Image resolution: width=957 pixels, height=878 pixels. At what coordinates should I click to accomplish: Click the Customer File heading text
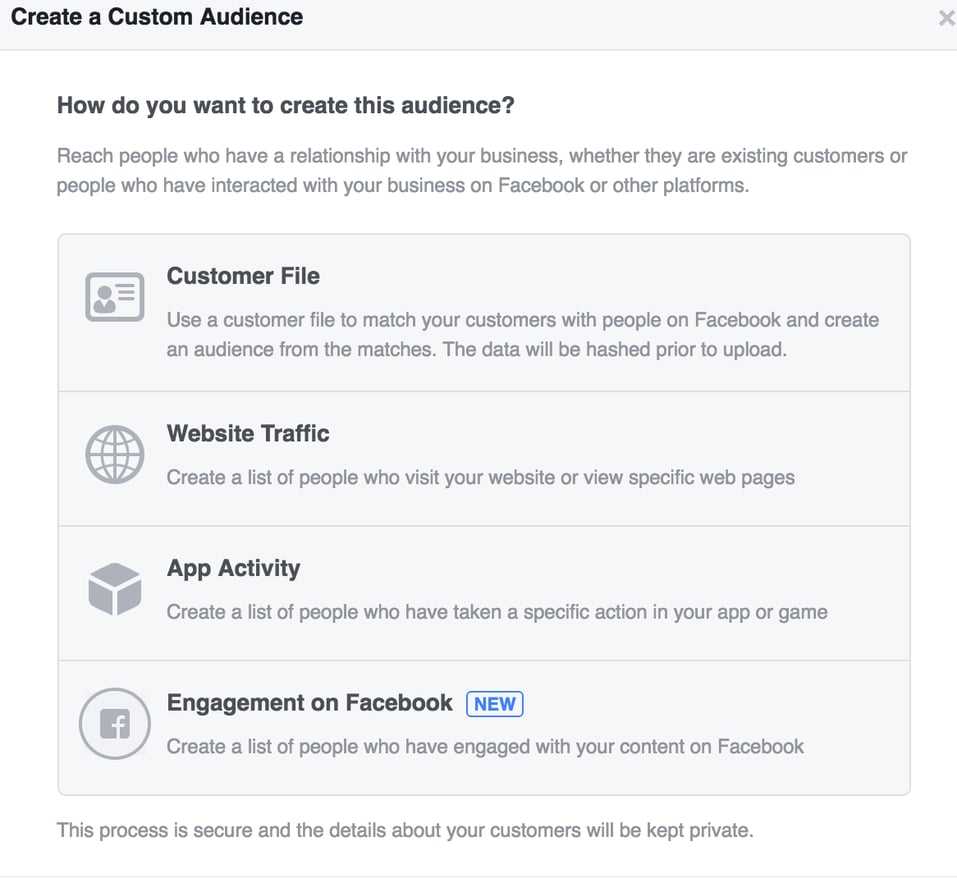pos(242,276)
